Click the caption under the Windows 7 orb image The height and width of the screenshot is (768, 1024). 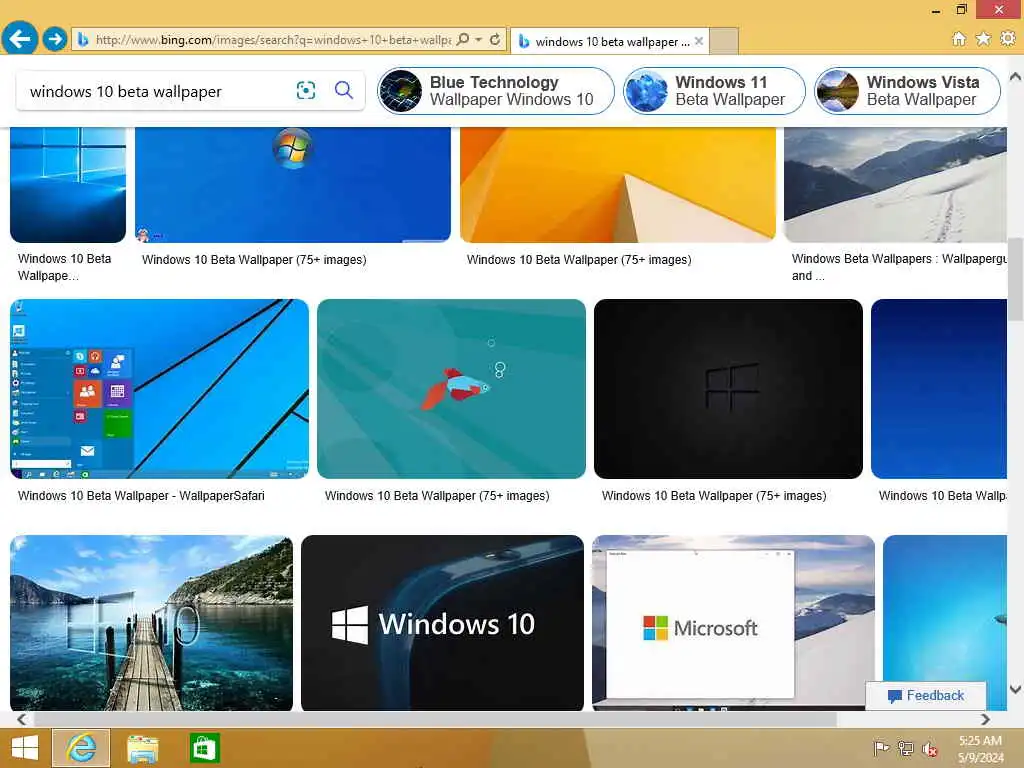click(x=254, y=260)
